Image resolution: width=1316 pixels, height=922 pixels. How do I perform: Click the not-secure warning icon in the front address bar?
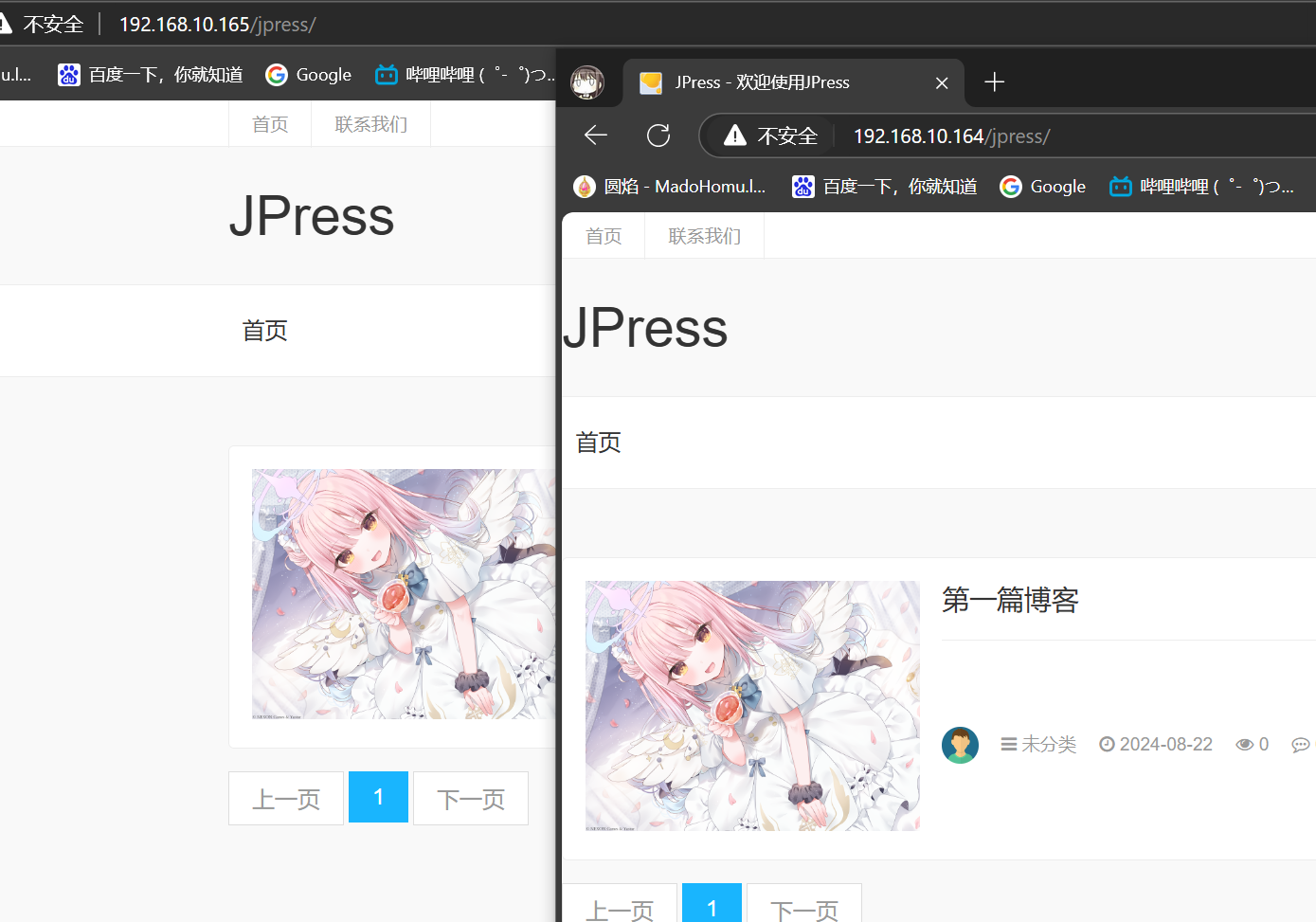pos(735,136)
